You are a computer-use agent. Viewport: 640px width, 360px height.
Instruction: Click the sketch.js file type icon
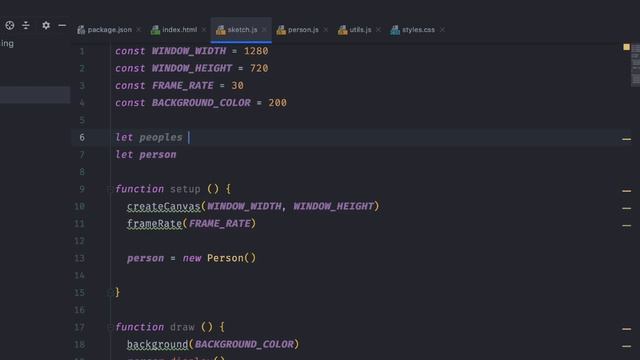220,30
